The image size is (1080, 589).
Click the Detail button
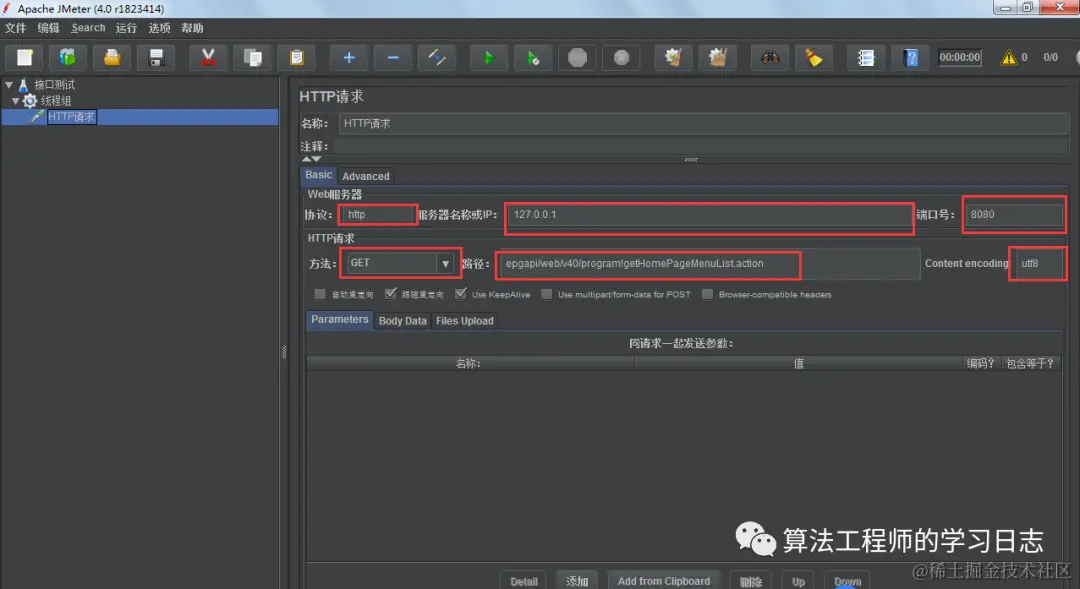click(x=523, y=581)
